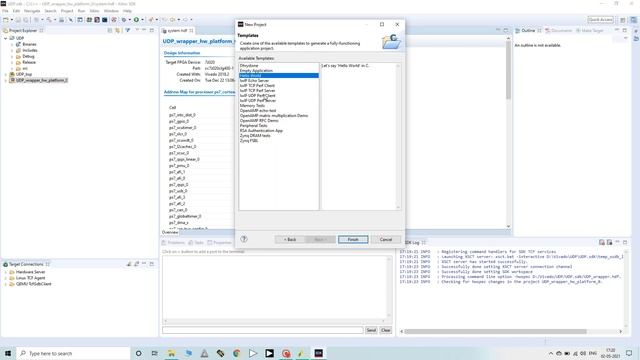The image size is (640, 360).
Task: Select Memory Tests template
Action: (x=279, y=106)
